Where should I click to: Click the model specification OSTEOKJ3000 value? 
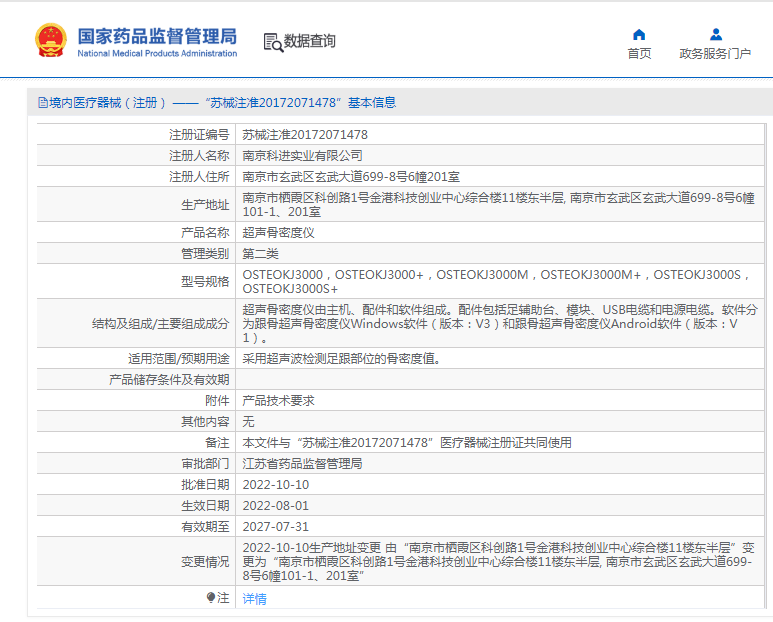click(x=496, y=281)
